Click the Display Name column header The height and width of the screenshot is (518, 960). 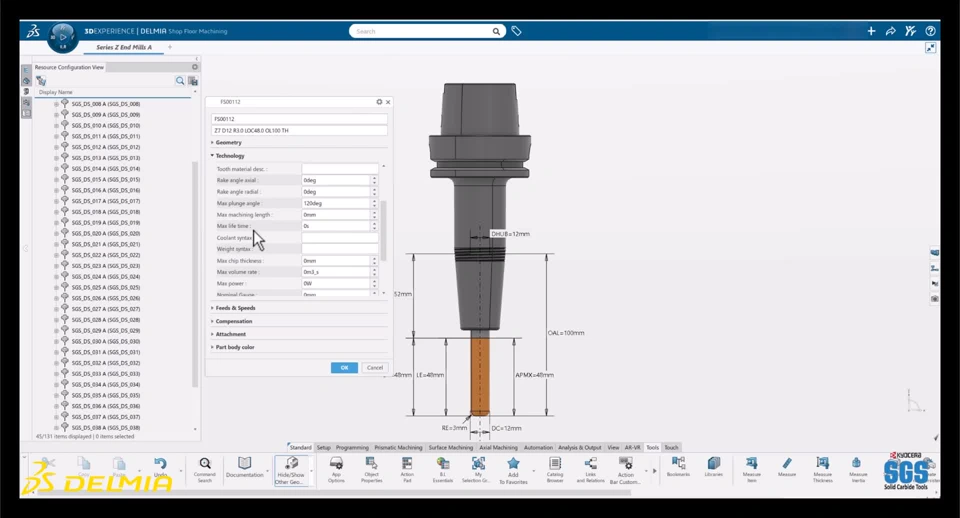pyautogui.click(x=55, y=92)
